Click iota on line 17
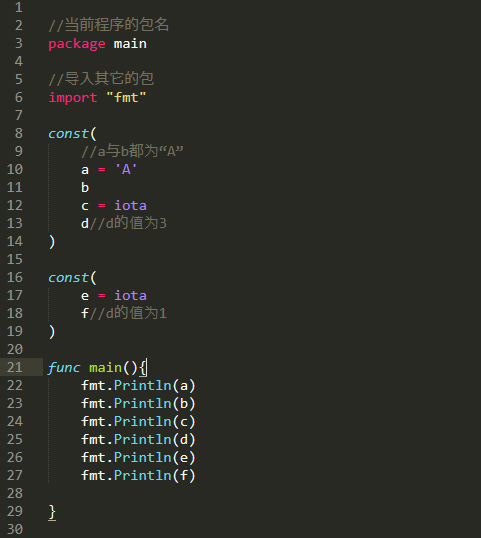The image size is (481, 538). pos(130,295)
